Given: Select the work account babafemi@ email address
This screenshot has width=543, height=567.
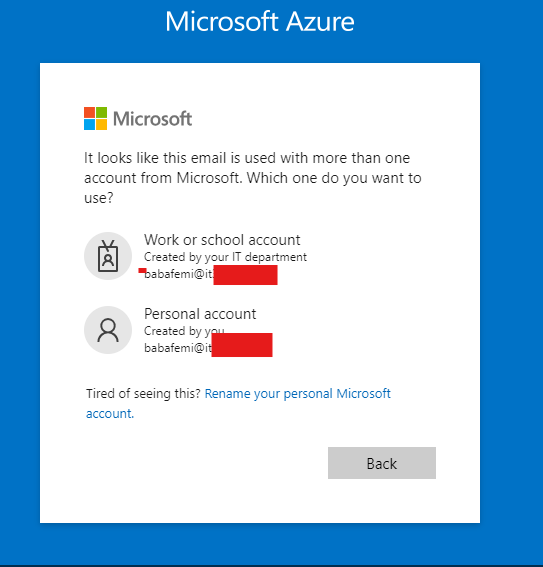Looking at the screenshot, I should click(x=210, y=274).
